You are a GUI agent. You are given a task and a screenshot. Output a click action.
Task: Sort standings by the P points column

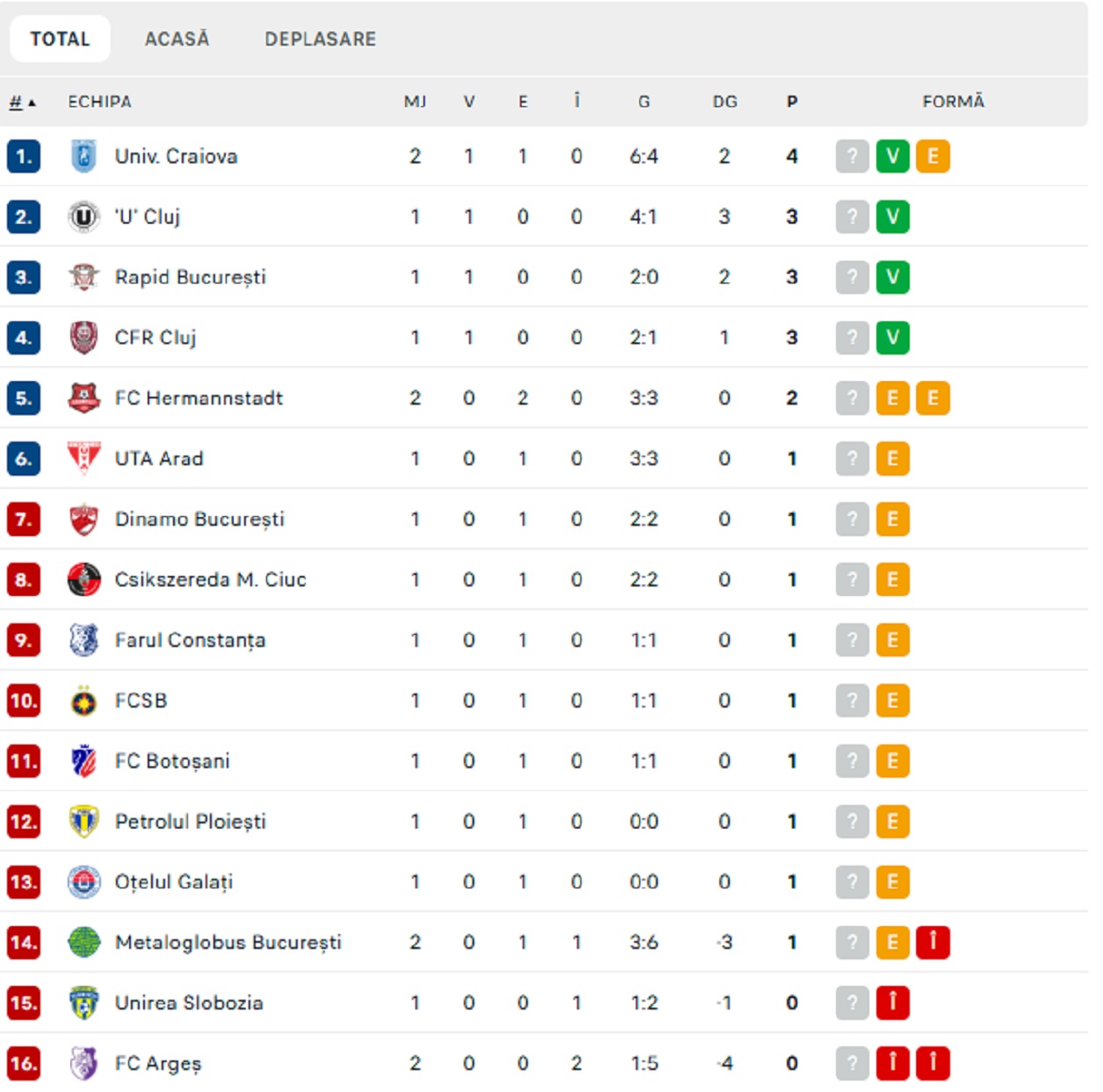(x=791, y=102)
